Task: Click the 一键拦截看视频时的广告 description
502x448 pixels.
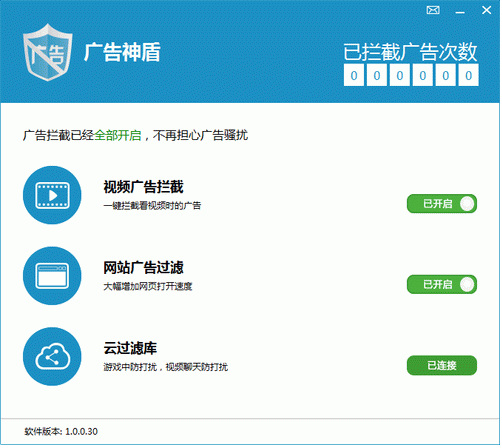Action: click(153, 206)
